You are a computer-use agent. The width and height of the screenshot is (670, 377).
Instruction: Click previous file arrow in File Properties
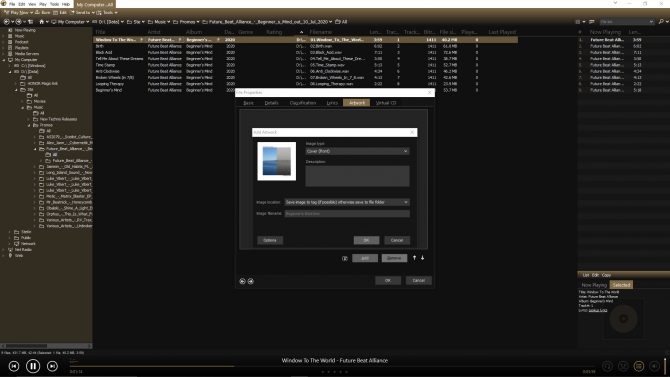click(242, 281)
